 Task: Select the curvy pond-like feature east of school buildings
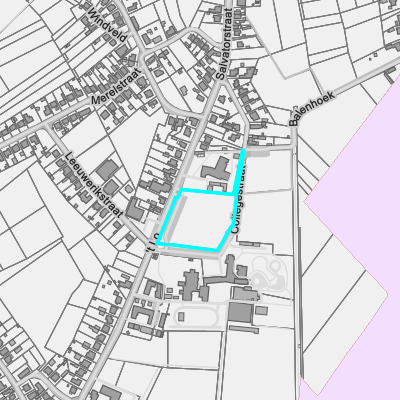(x=271, y=275)
